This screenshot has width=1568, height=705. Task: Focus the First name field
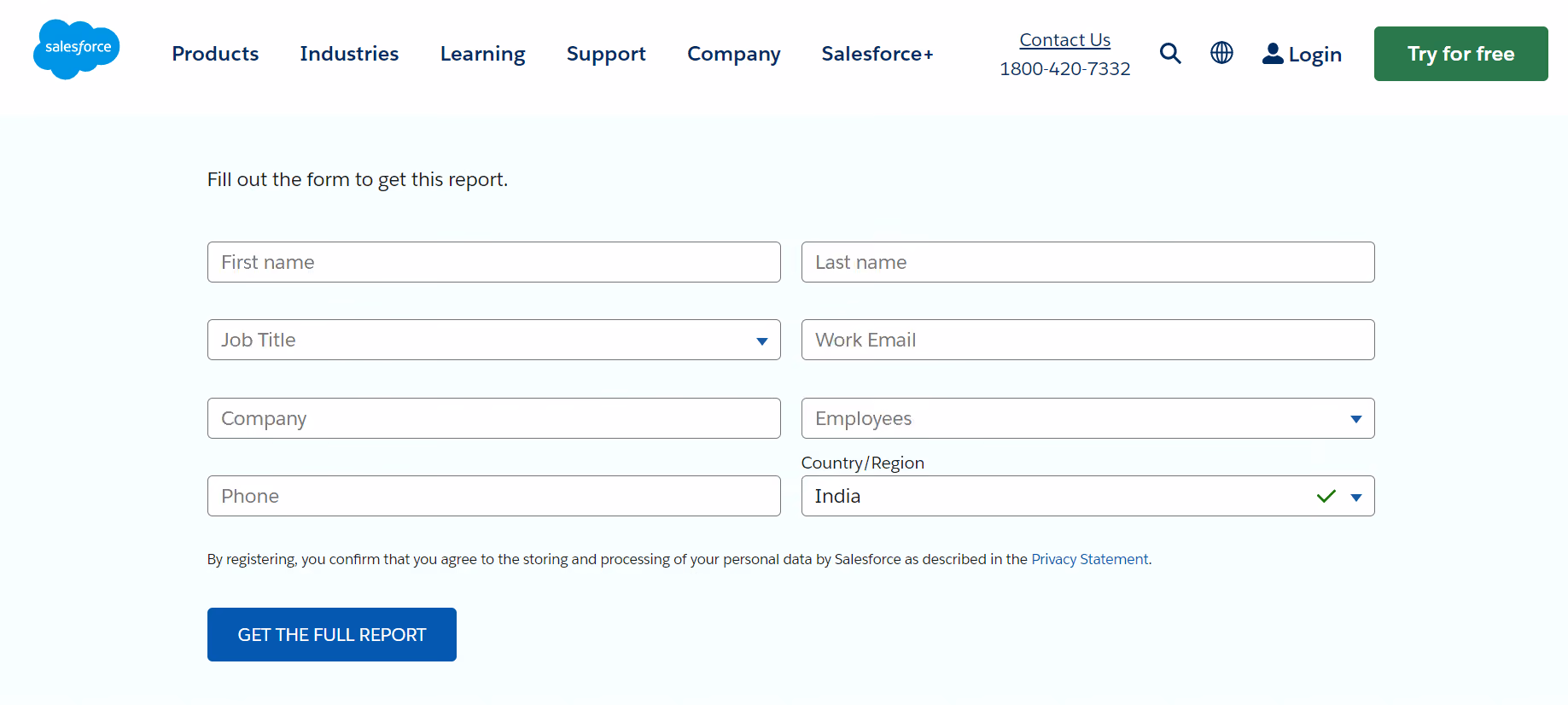pos(493,262)
